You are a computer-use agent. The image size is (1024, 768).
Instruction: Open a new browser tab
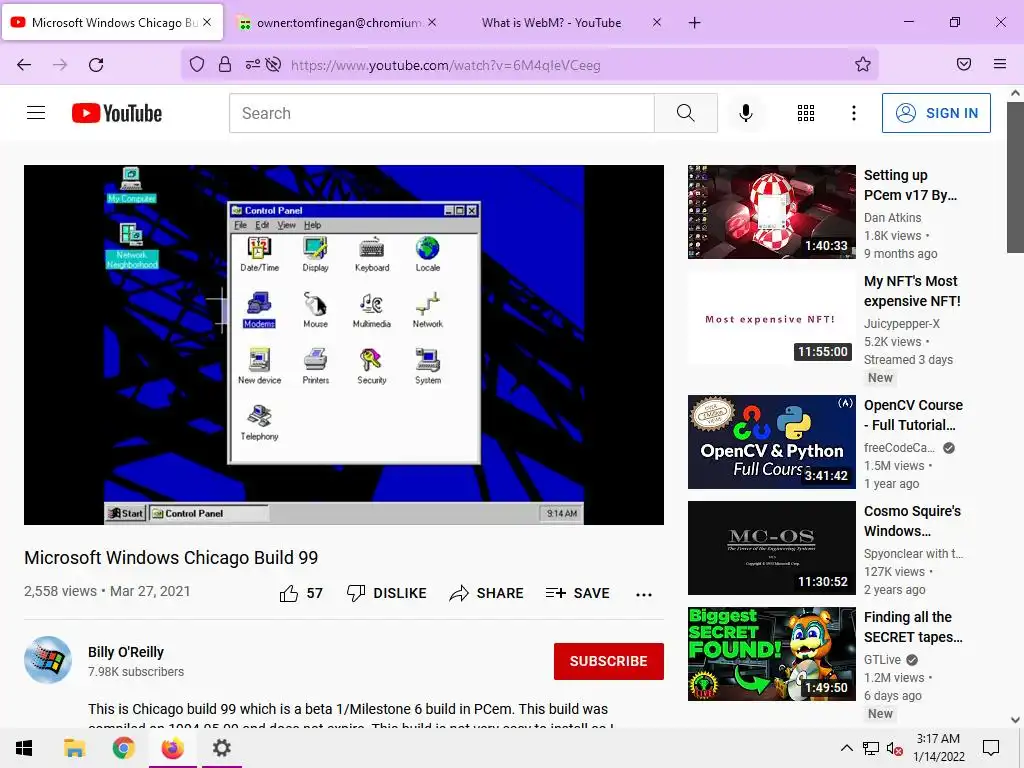695,23
